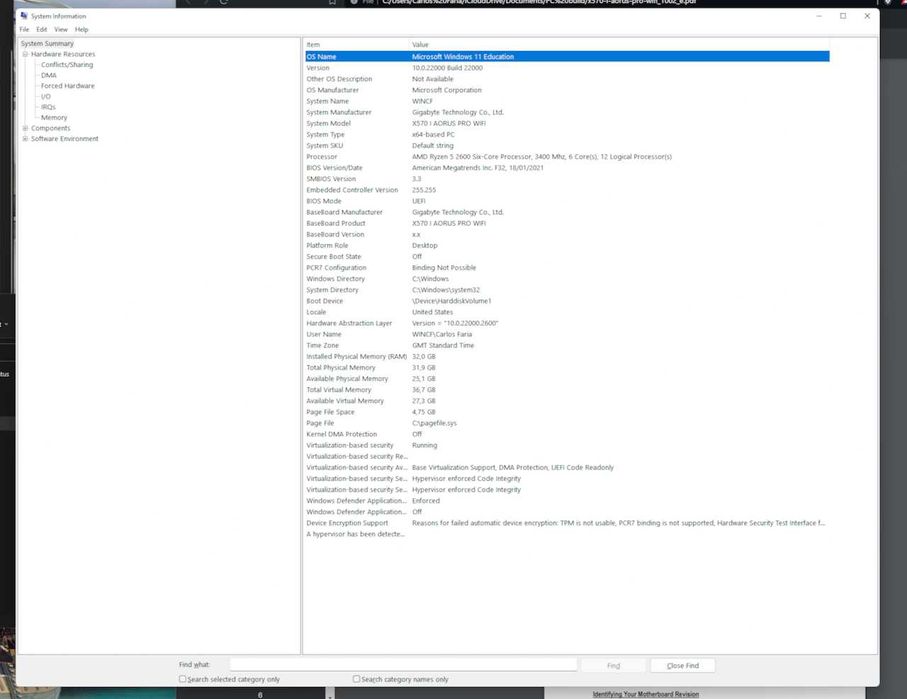The image size is (907, 699).
Task: Select the System Manufacturer row
Action: pos(567,112)
